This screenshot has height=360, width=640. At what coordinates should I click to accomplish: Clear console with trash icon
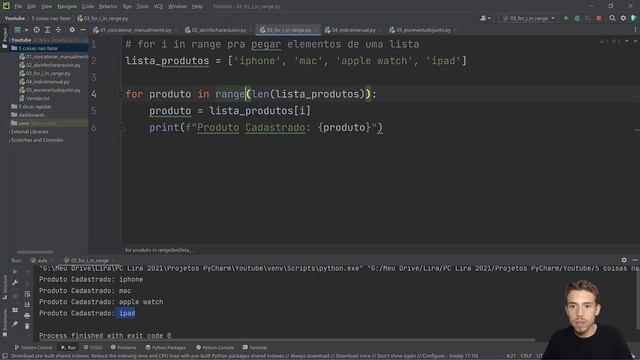coord(27,326)
